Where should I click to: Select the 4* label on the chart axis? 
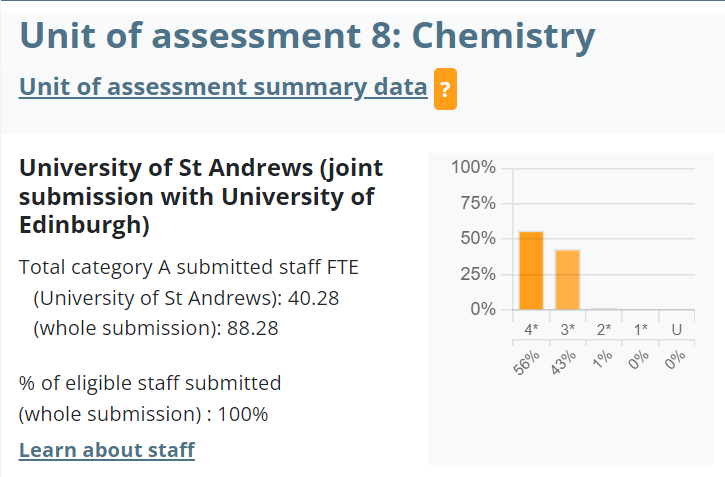pos(531,329)
